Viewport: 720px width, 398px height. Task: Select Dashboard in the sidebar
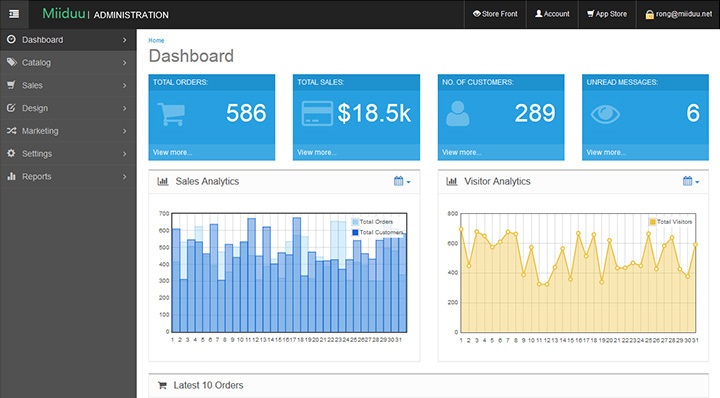click(68, 40)
